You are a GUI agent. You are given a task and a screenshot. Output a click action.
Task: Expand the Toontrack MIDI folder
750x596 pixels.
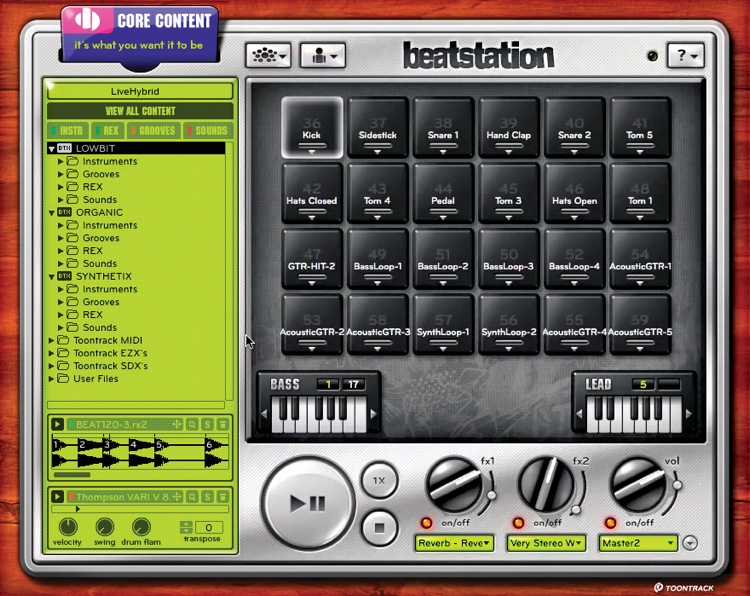(x=52, y=341)
